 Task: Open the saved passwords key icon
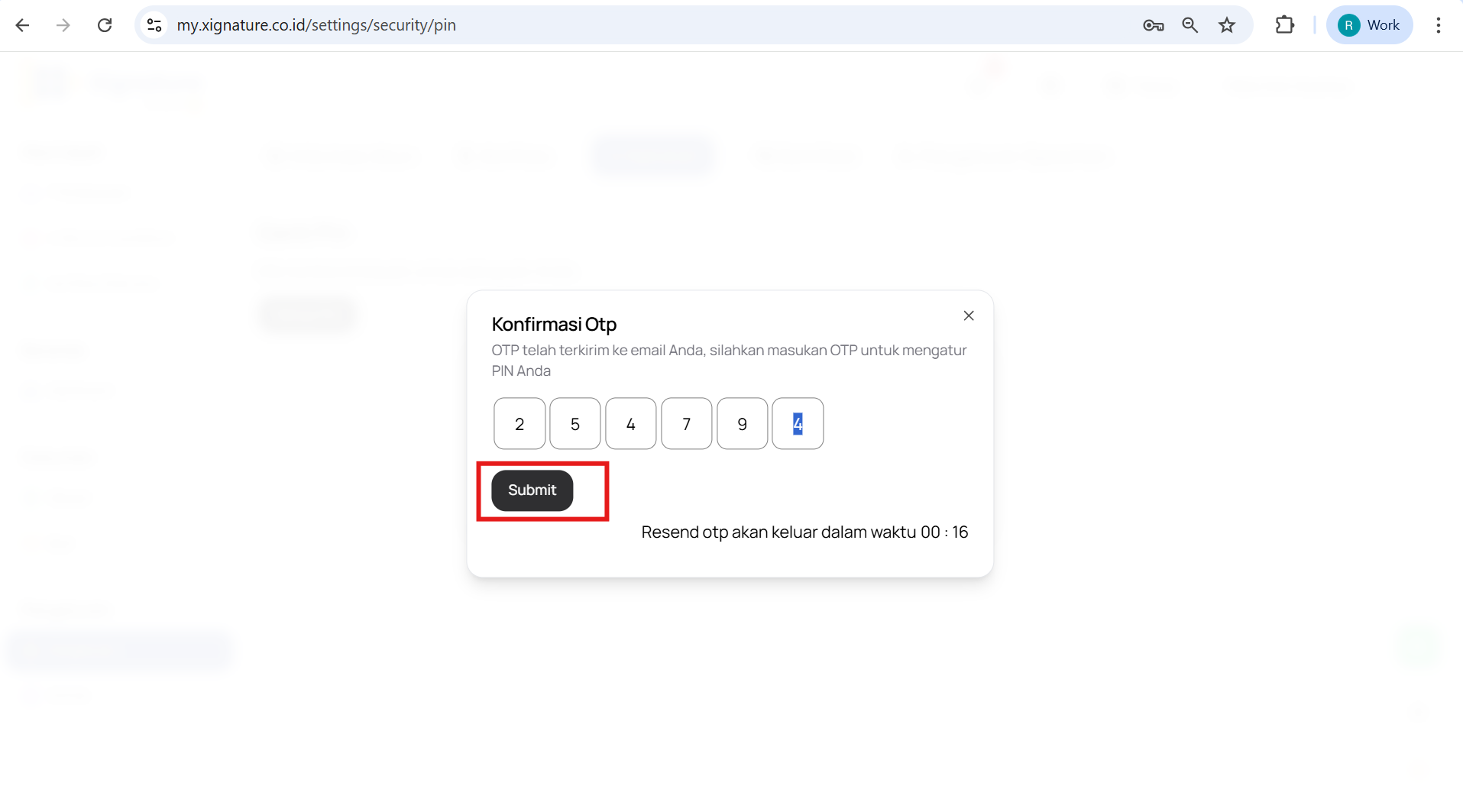[x=1153, y=25]
